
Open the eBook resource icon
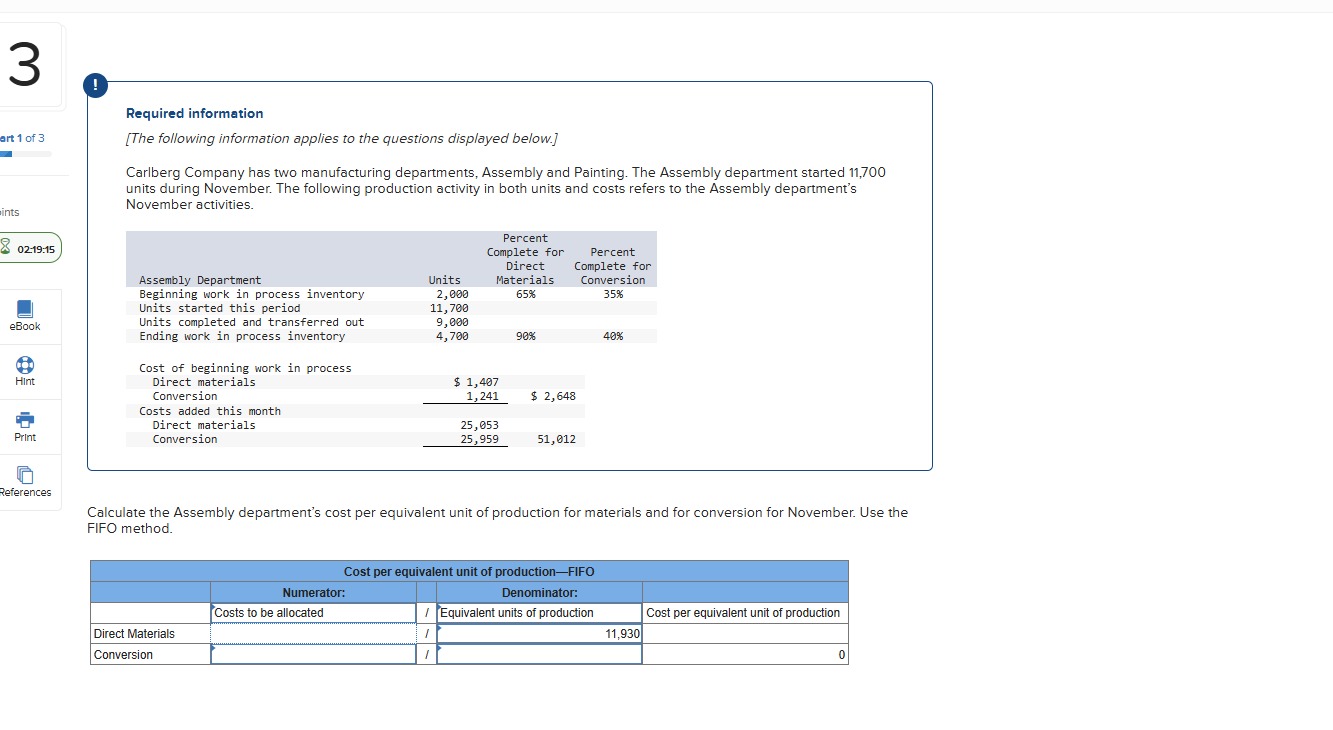coord(25,308)
